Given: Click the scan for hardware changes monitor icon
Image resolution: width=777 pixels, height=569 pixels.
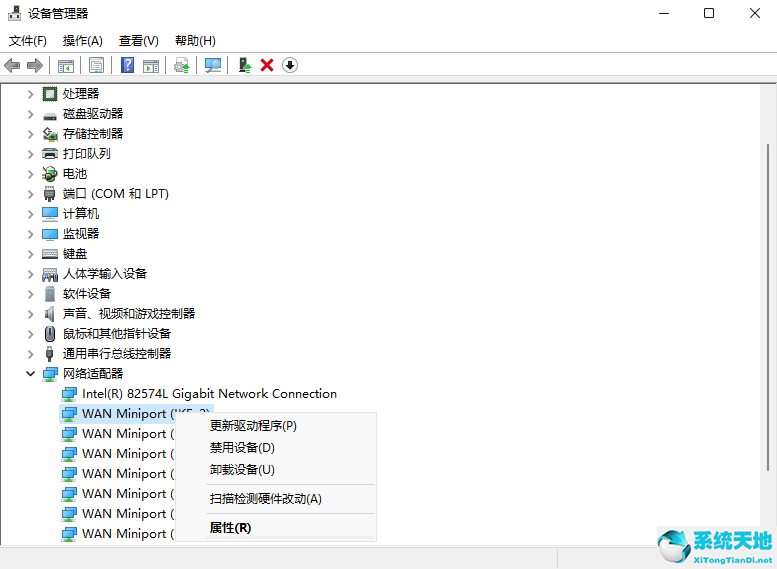Looking at the screenshot, I should [213, 65].
